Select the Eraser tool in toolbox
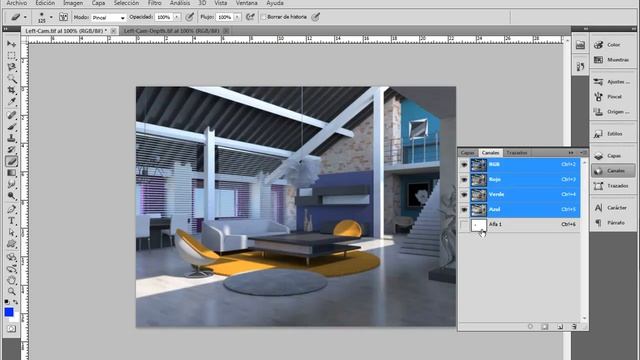 pos(11,161)
